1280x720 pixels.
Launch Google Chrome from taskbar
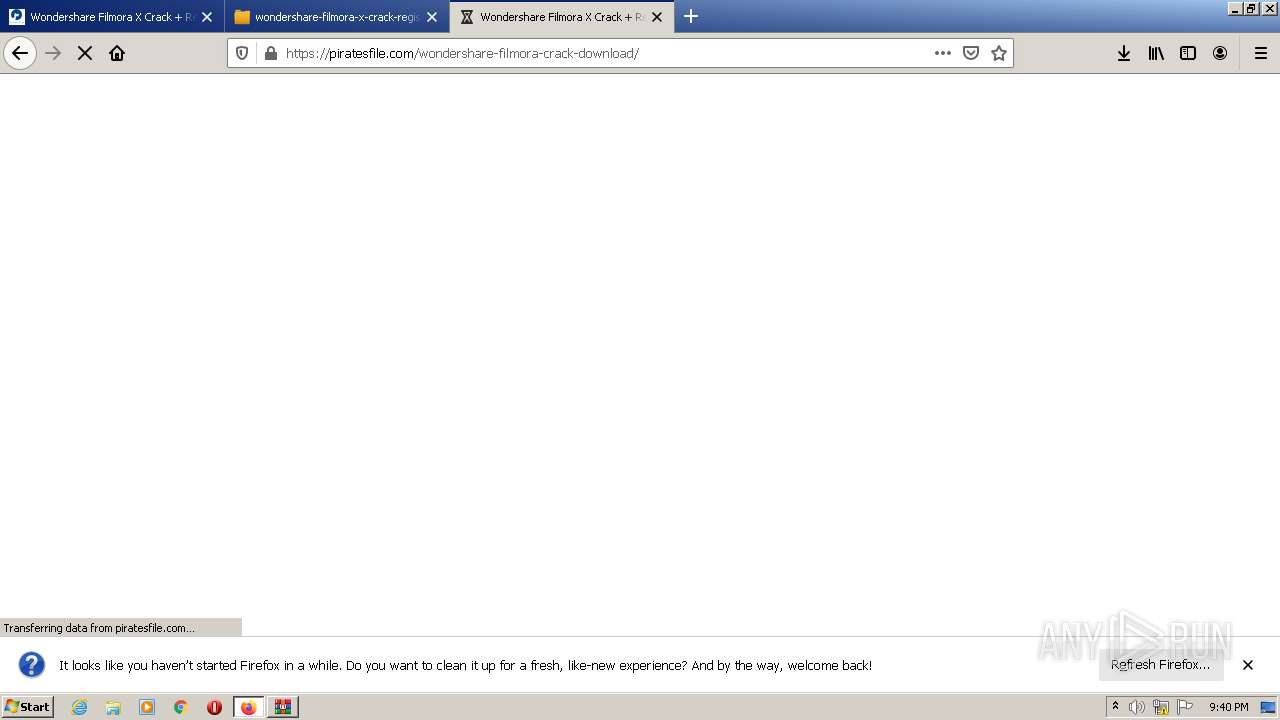coord(181,707)
